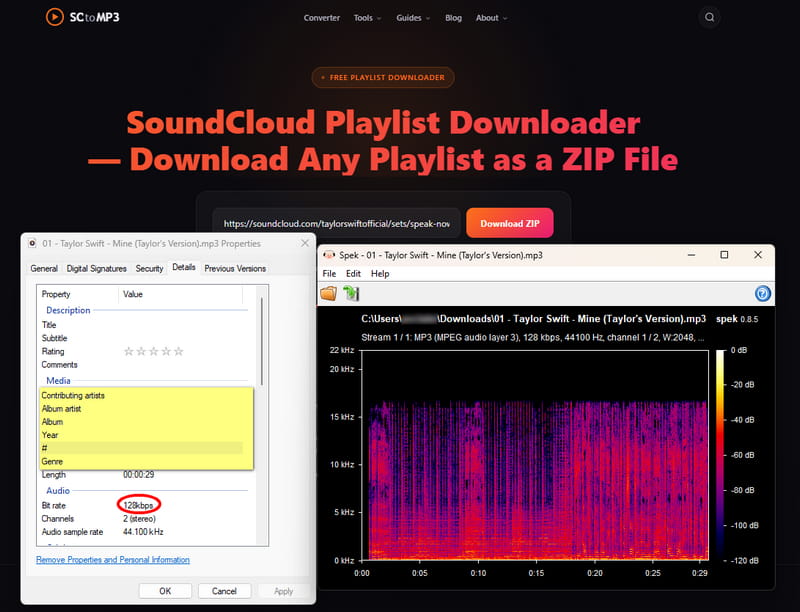The height and width of the screenshot is (612, 800).
Task: Switch to the Previous Versions tab
Action: pyautogui.click(x=235, y=268)
